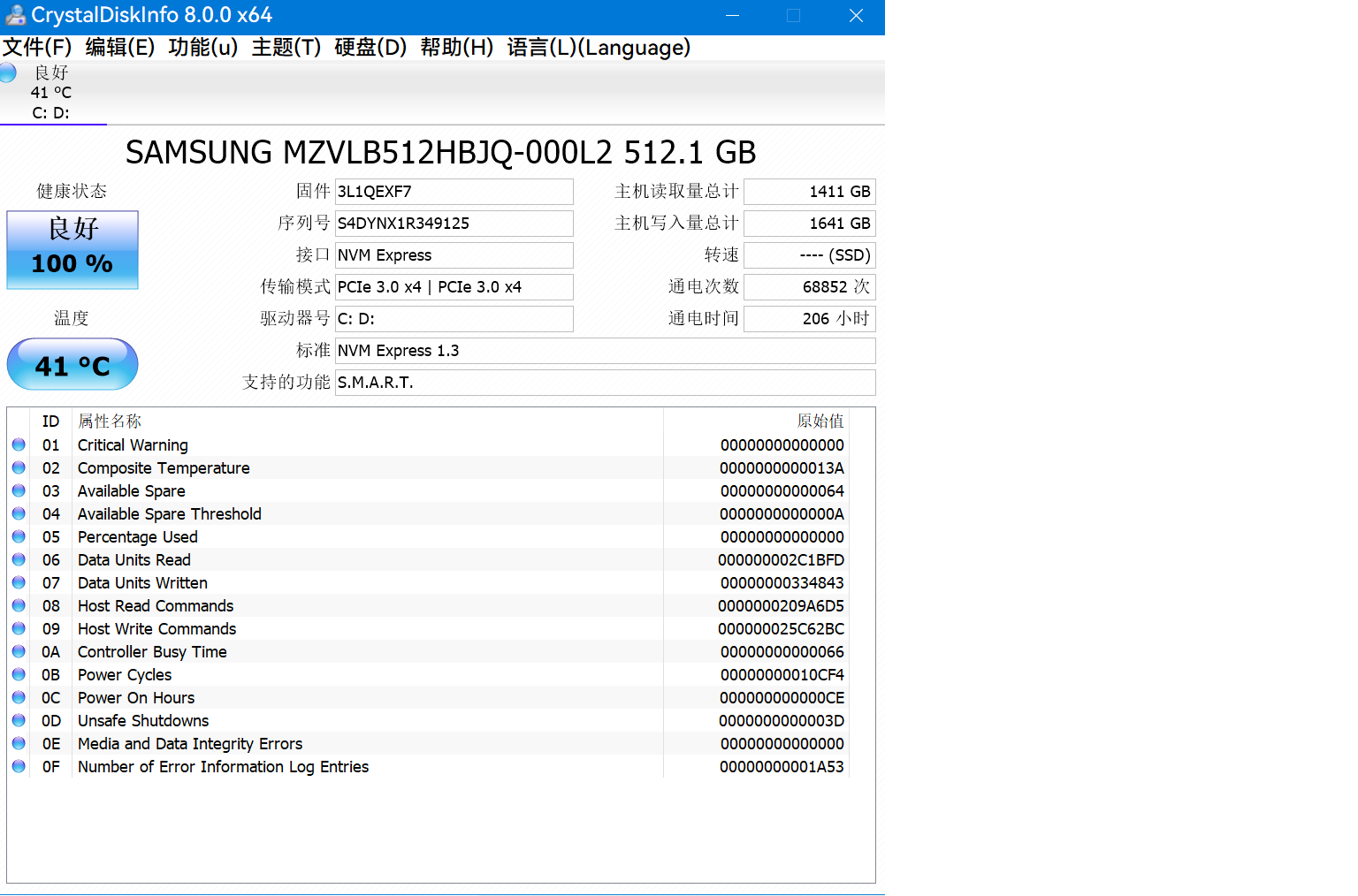
Task: Click total host reads value 1411 GB
Action: pos(810,192)
